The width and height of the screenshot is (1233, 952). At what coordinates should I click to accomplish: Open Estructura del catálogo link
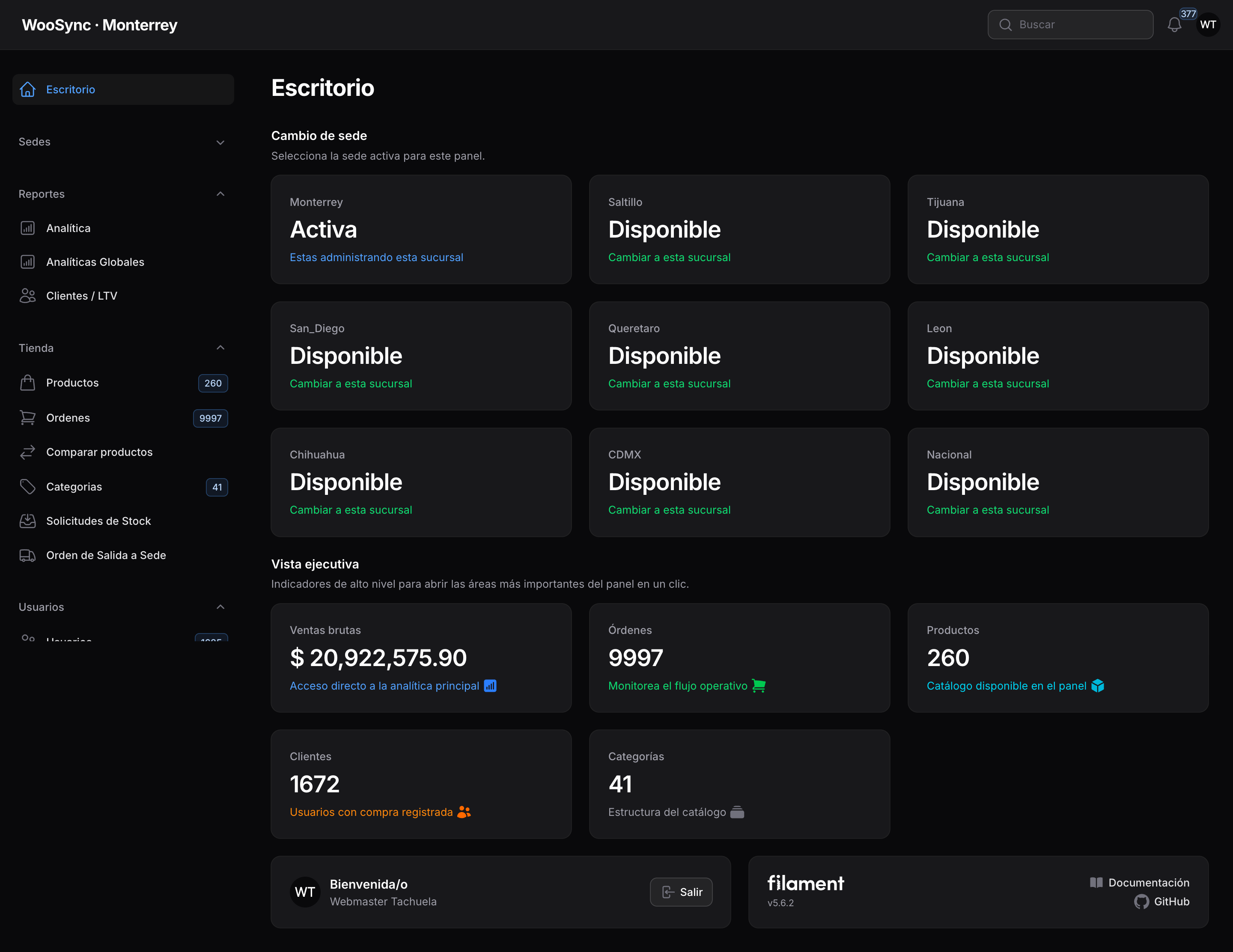pos(667,812)
